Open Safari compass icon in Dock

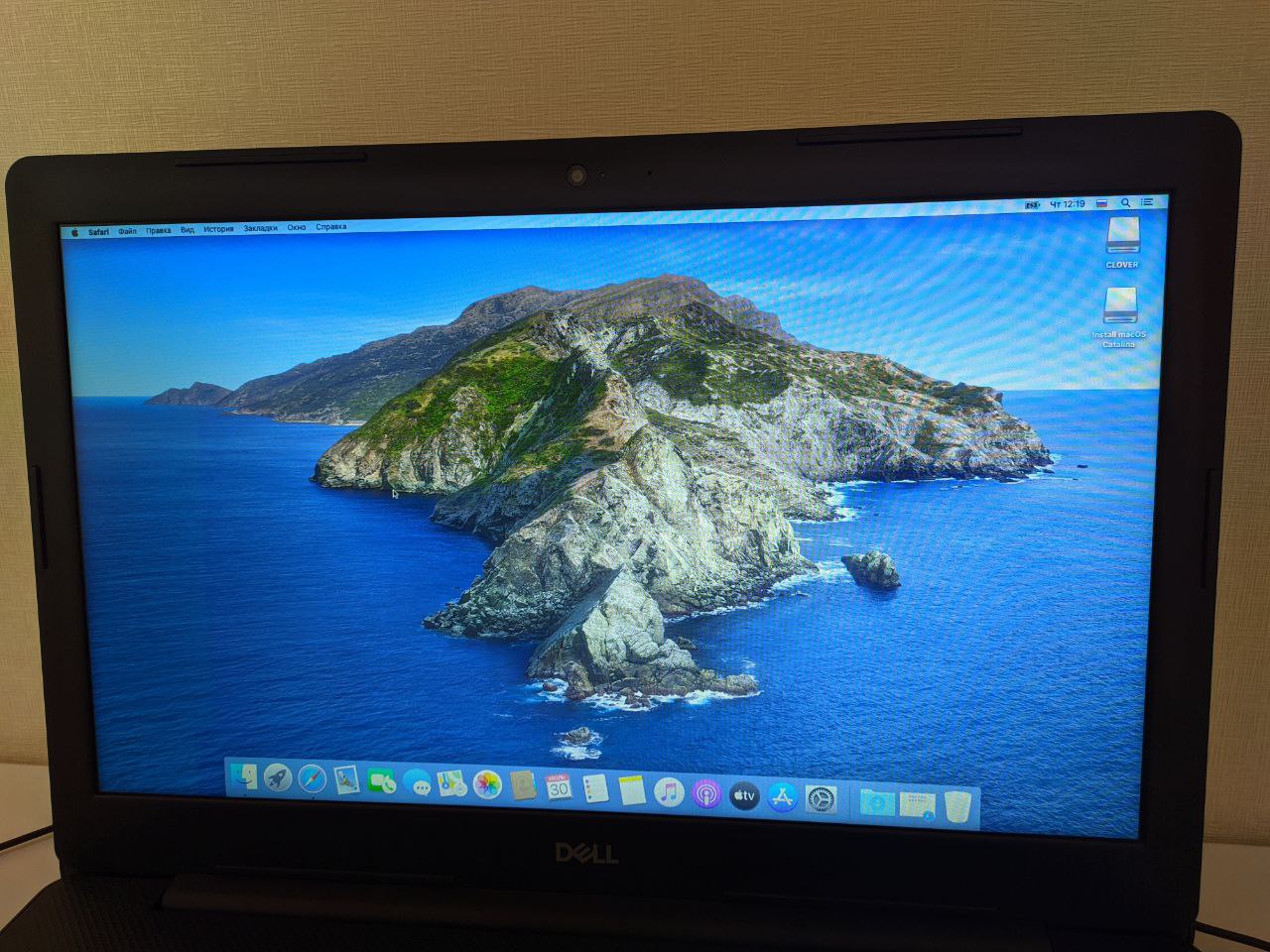[313, 779]
